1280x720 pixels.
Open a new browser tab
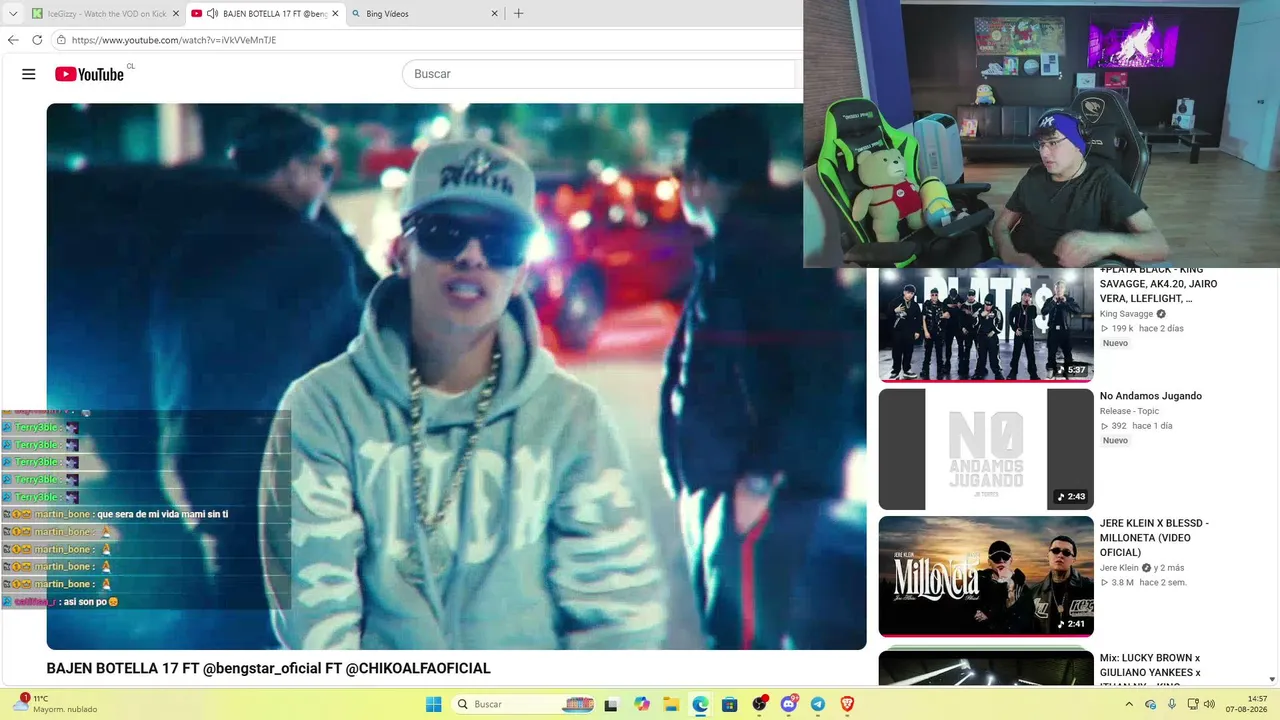pos(518,14)
